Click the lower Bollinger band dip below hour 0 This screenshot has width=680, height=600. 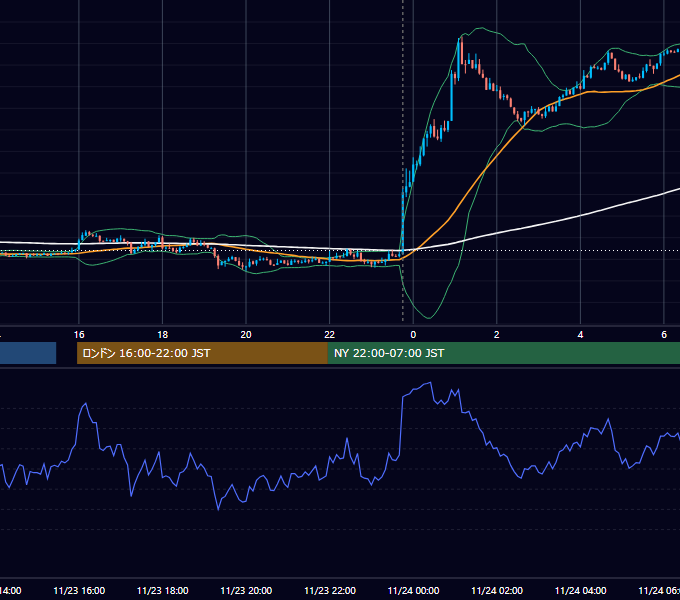(x=428, y=317)
